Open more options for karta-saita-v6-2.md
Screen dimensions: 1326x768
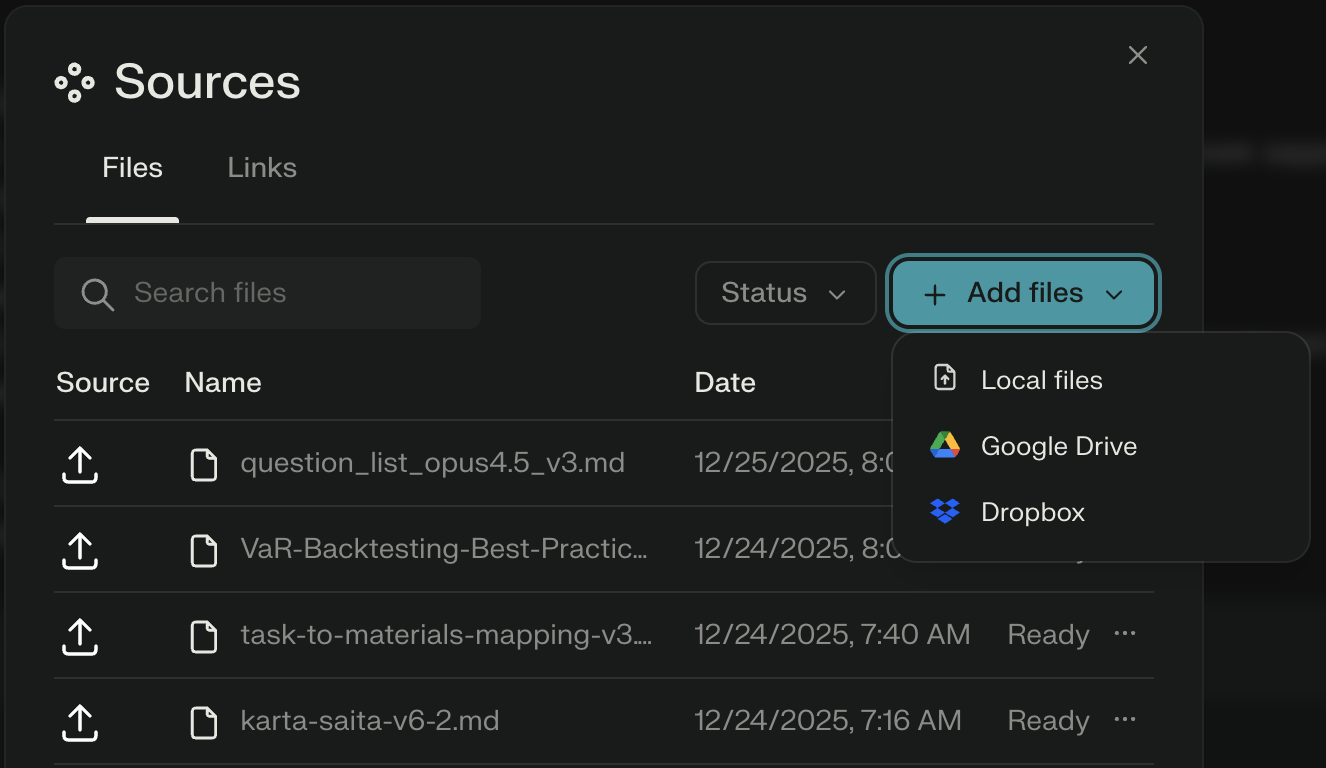pos(1125,720)
